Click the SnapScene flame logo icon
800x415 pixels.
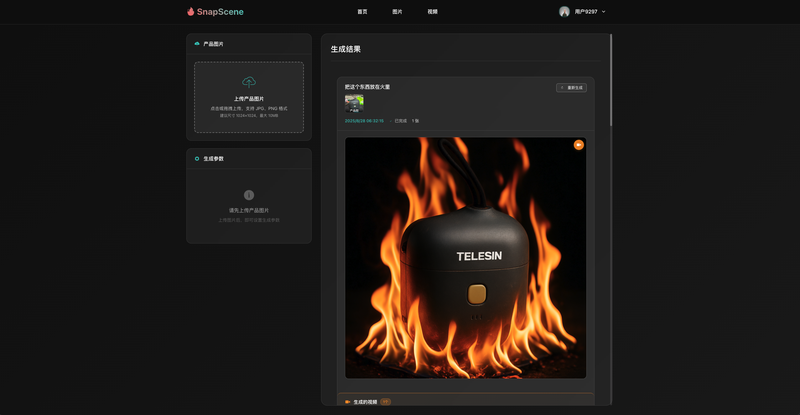pos(190,11)
